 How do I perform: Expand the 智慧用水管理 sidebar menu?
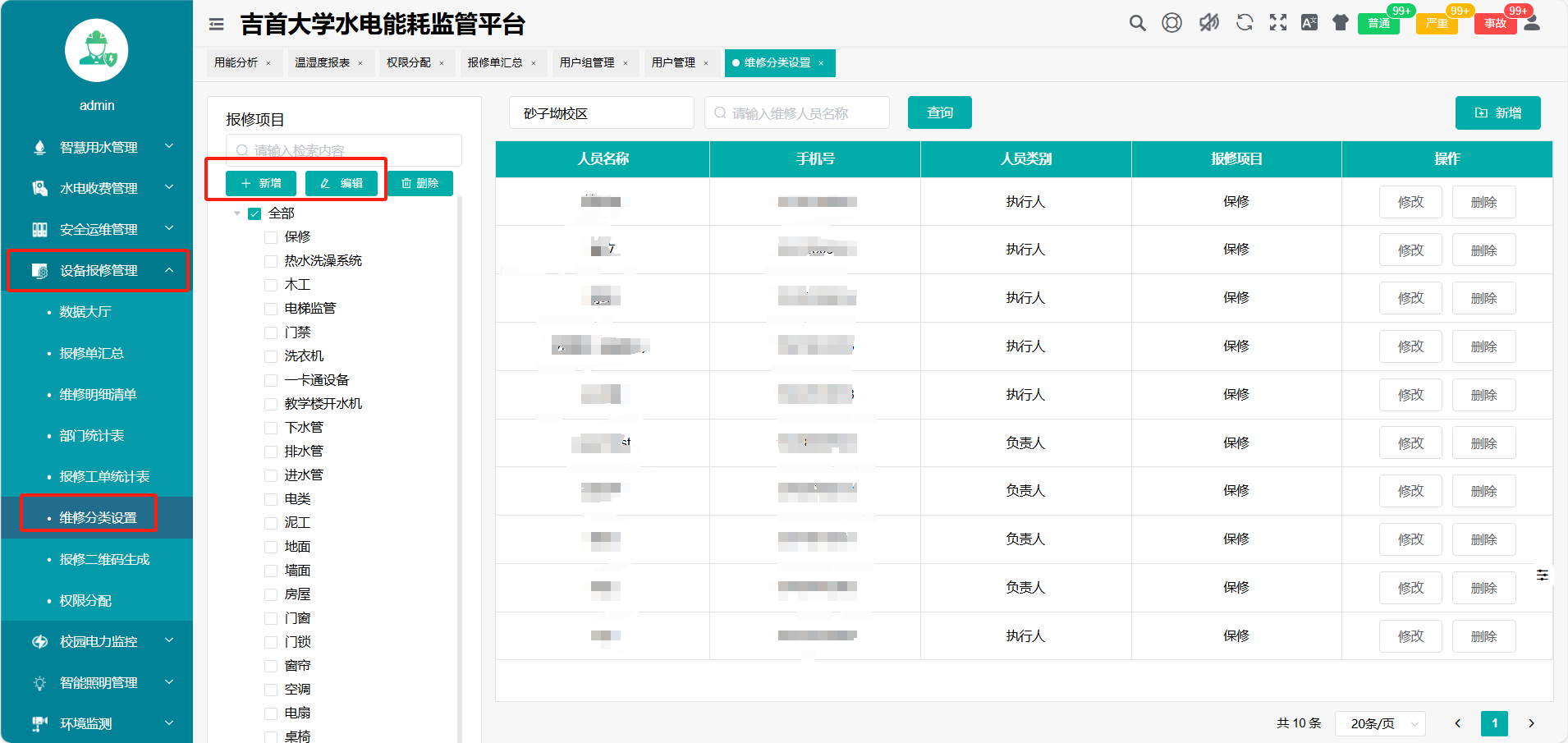[x=98, y=148]
